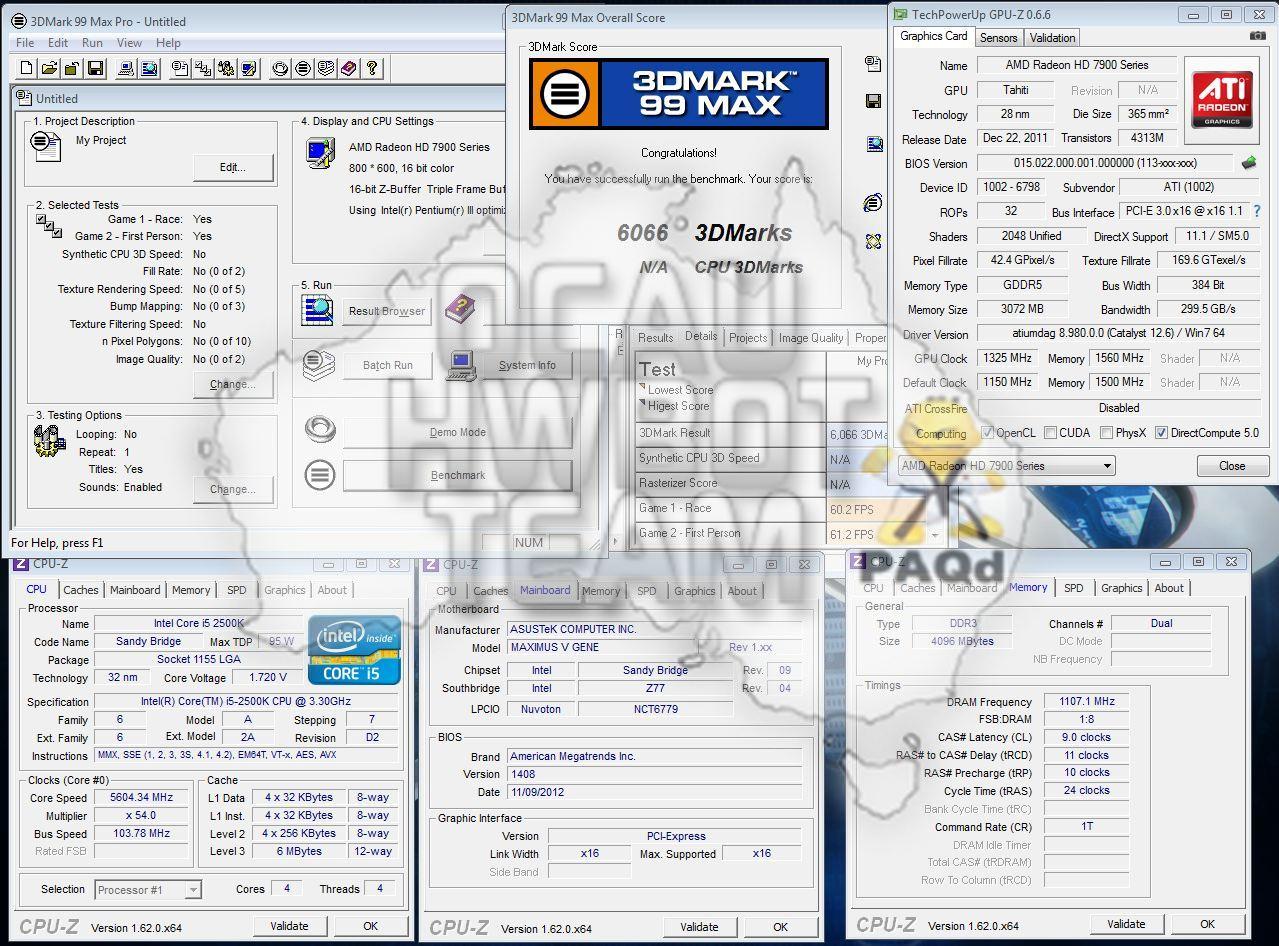Open the View menu
The width and height of the screenshot is (1279, 946).
click(129, 43)
